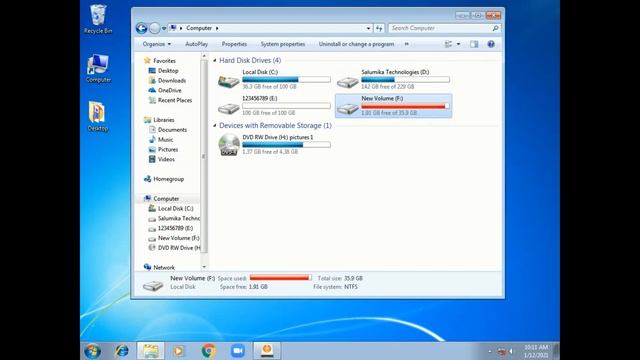Click the orange app taskbar icon

click(x=267, y=351)
